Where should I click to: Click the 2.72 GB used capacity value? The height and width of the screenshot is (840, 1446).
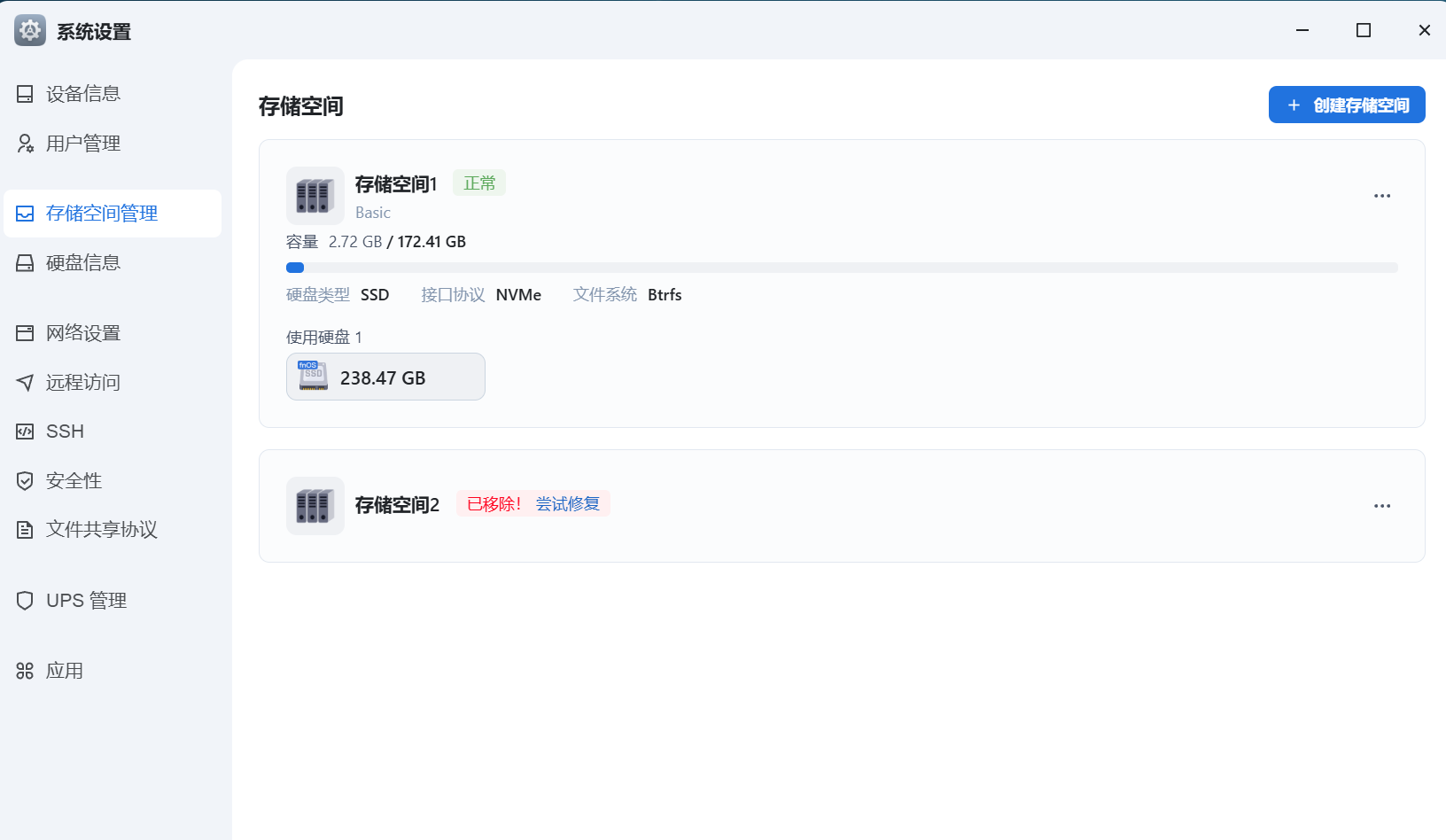(355, 242)
